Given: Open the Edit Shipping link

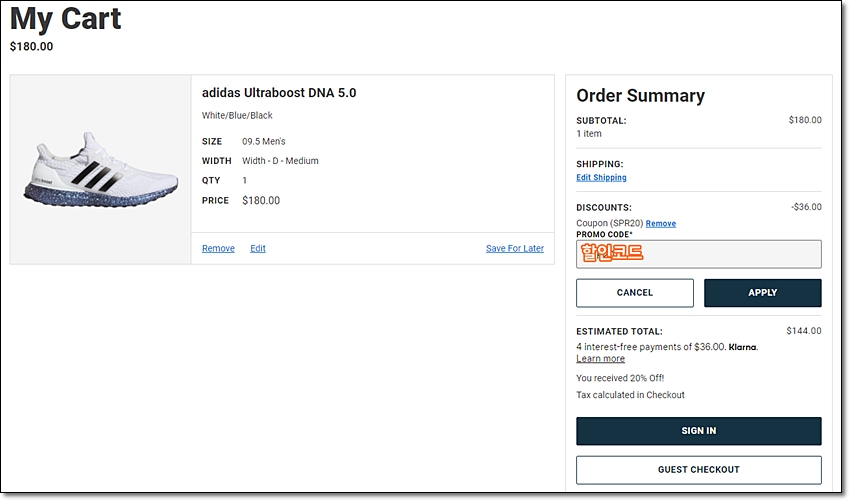Looking at the screenshot, I should coord(601,177).
